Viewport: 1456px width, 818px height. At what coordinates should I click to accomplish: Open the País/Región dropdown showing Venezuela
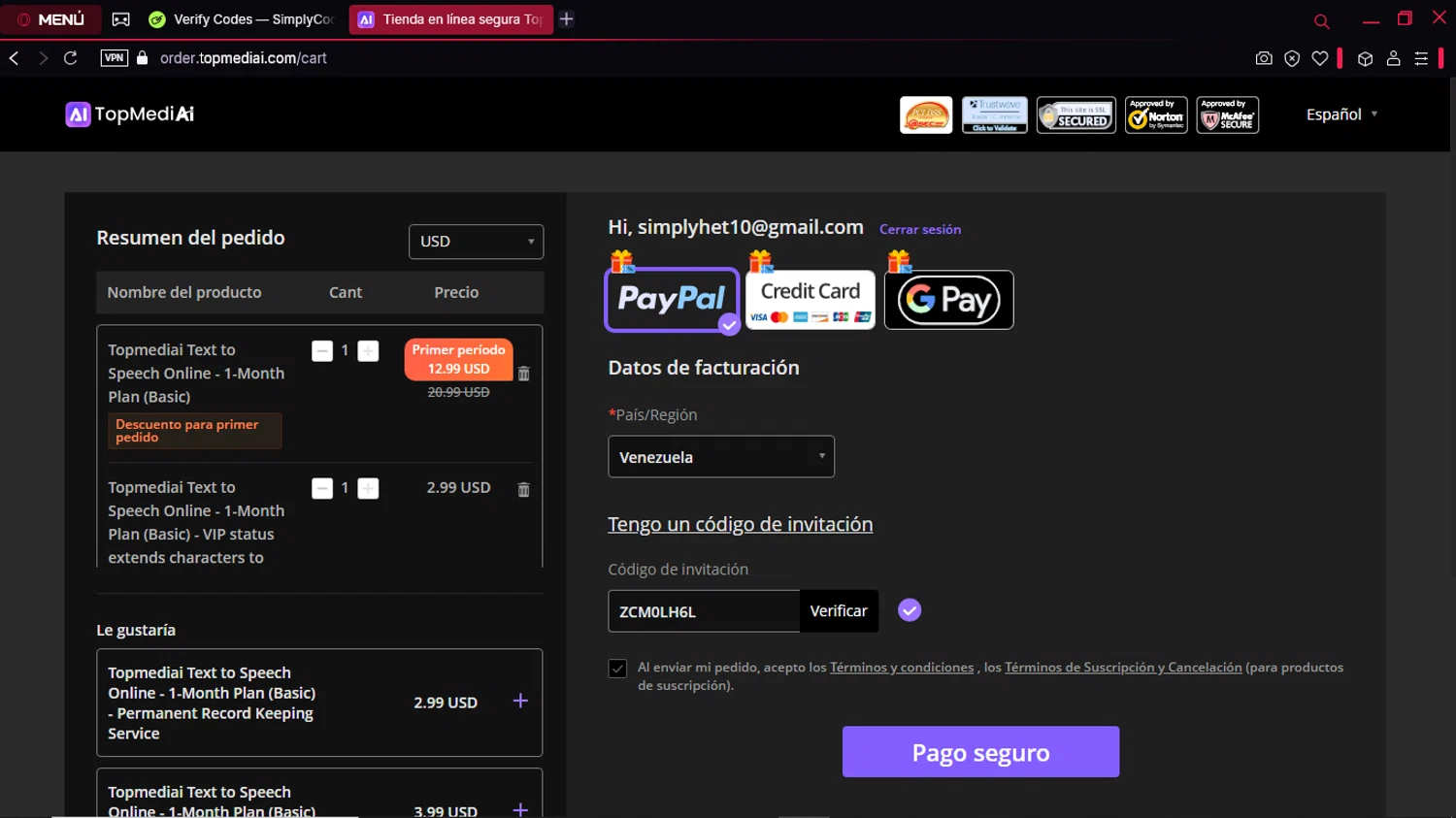pyautogui.click(x=721, y=457)
